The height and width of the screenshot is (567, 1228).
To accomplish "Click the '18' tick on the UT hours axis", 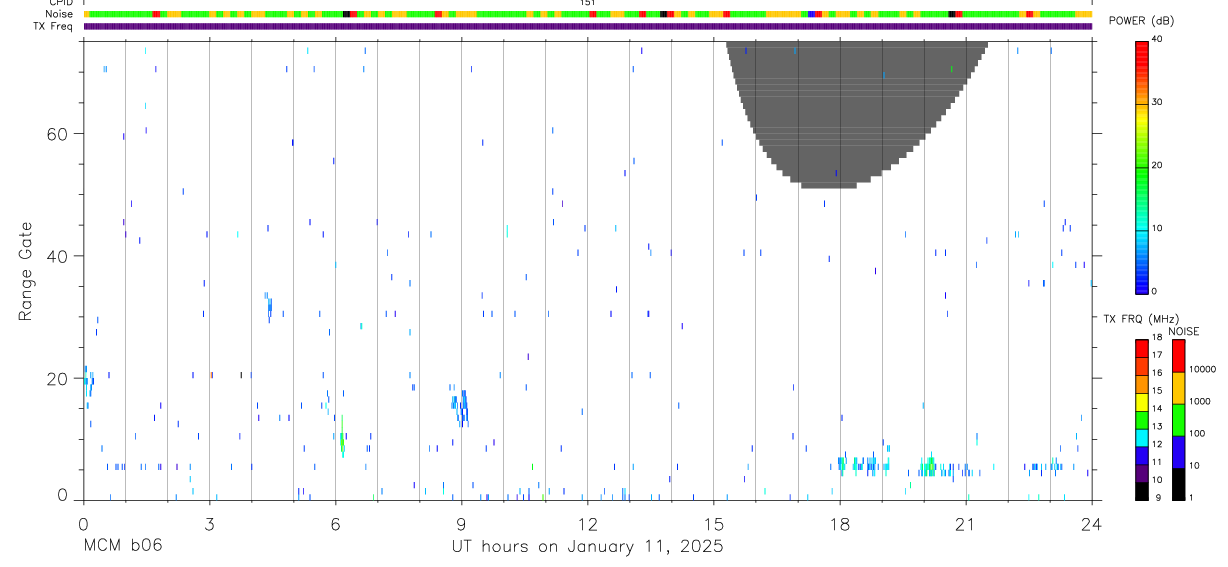I will 839,522.
